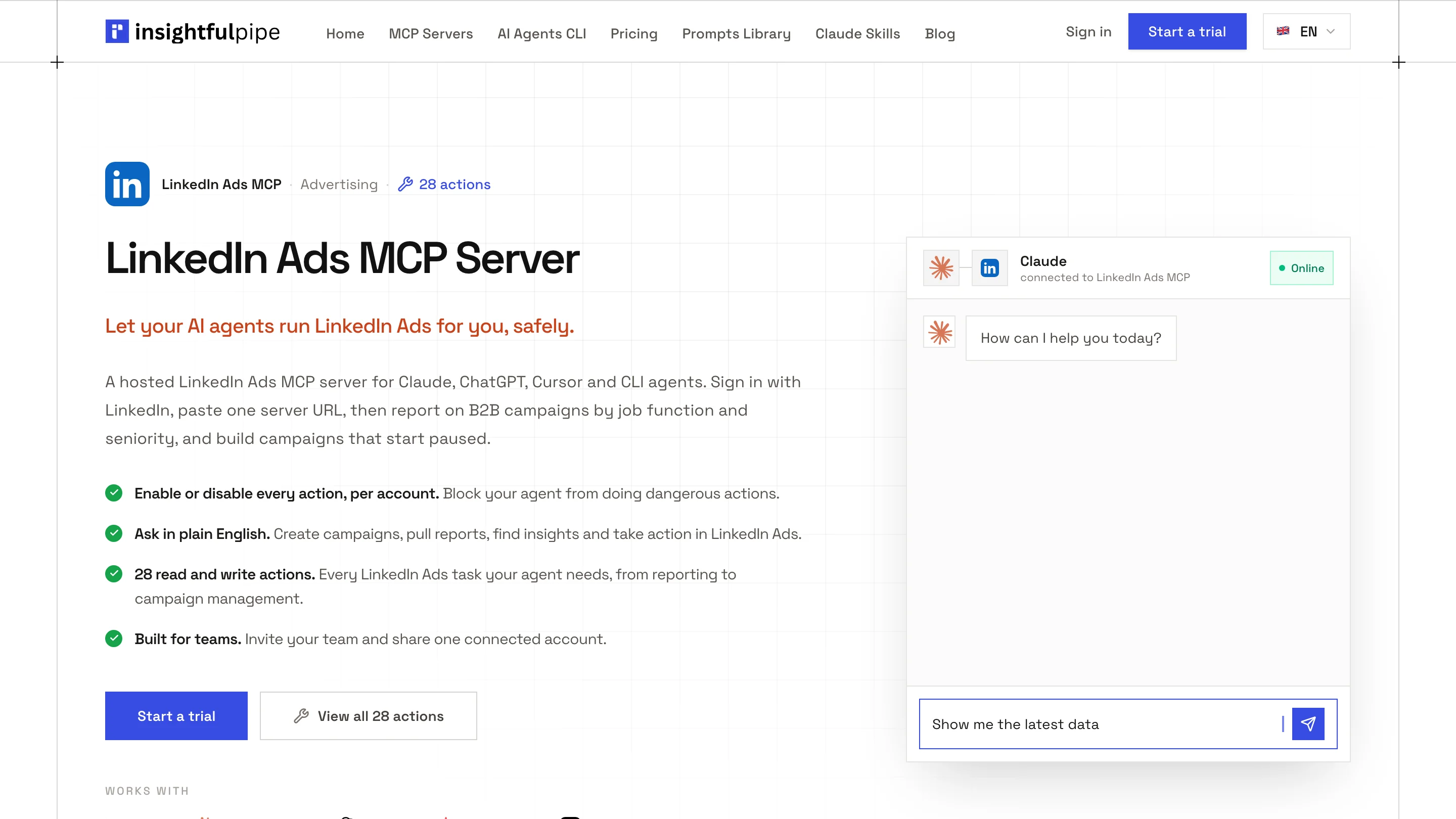The image size is (1456, 819).
Task: Click the UK flag icon
Action: click(1283, 32)
